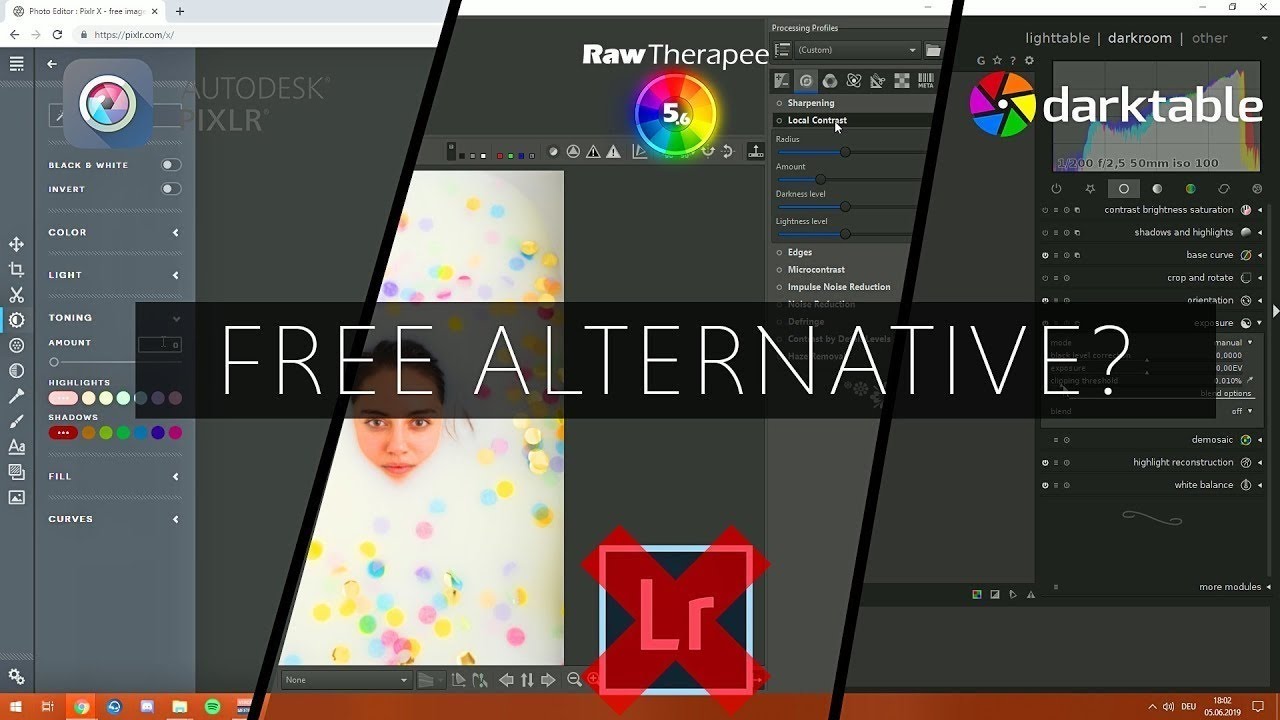Click RawTherapee zoom out magnifier icon
The height and width of the screenshot is (720, 1280).
coord(574,680)
